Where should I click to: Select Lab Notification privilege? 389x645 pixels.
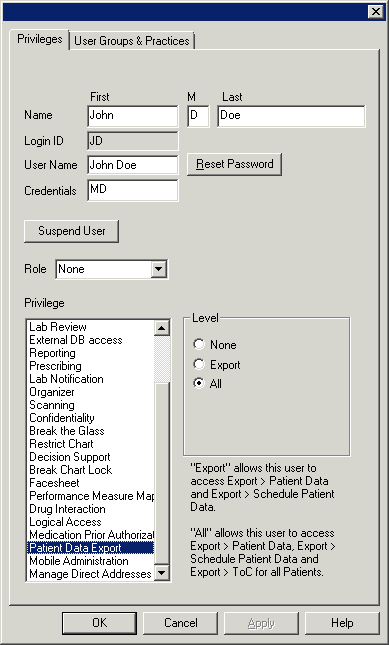[90, 379]
